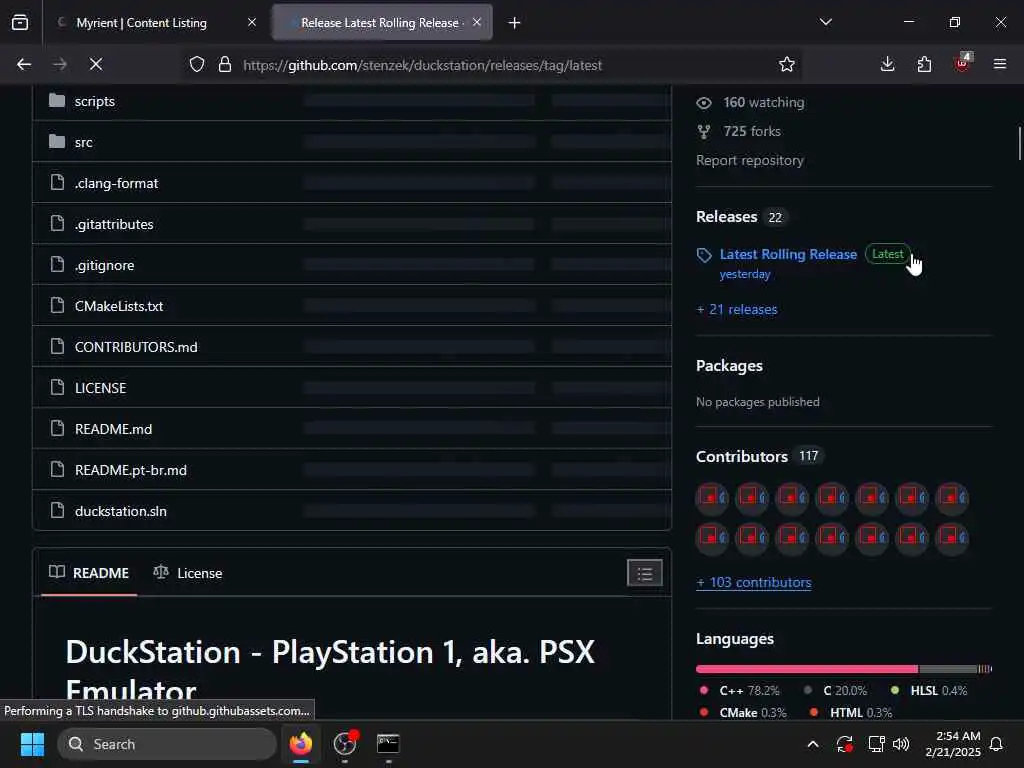Open the Firefox View button
Image resolution: width=1024 pixels, height=768 pixels.
[20, 22]
